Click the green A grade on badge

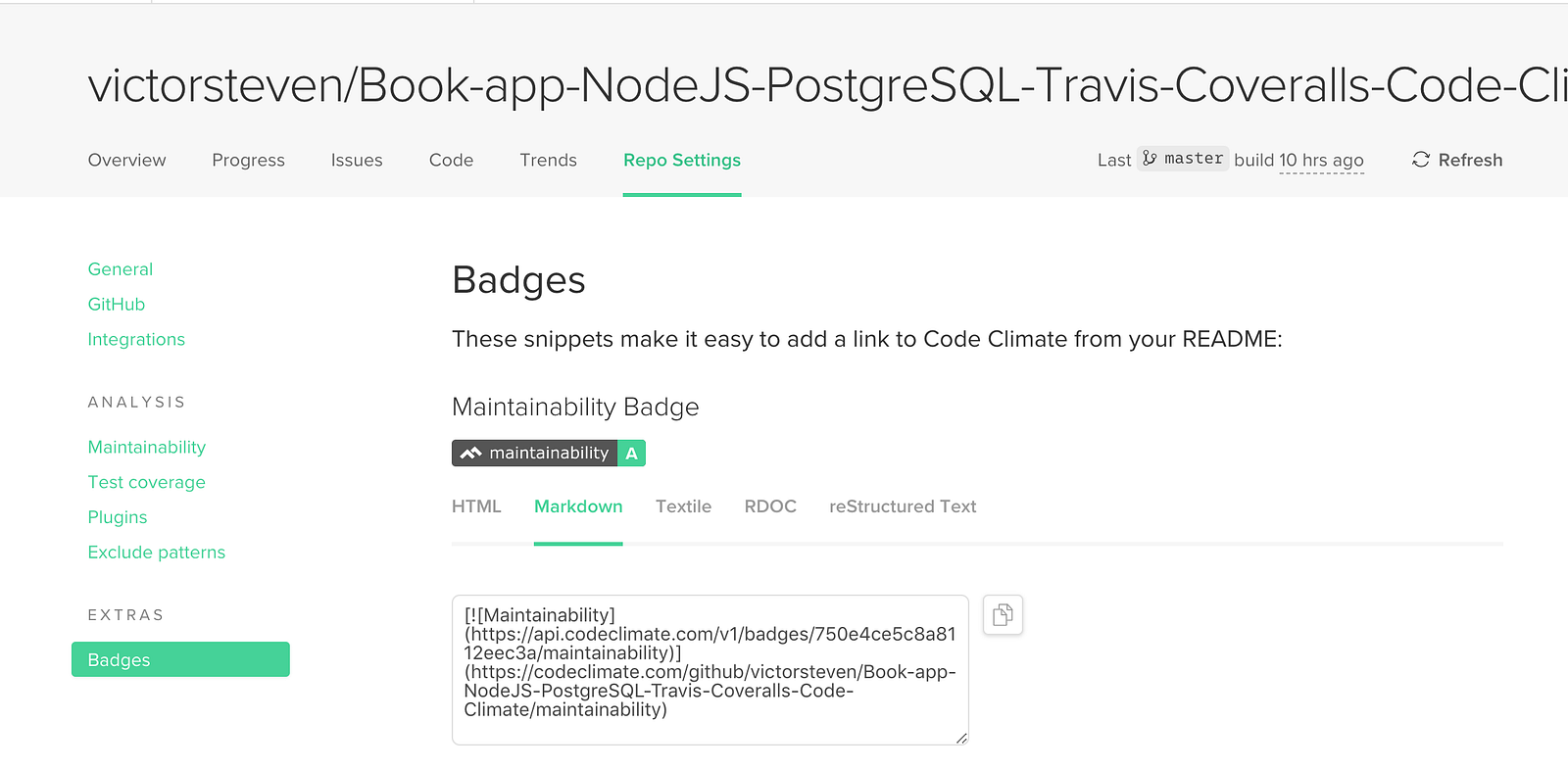[631, 454]
